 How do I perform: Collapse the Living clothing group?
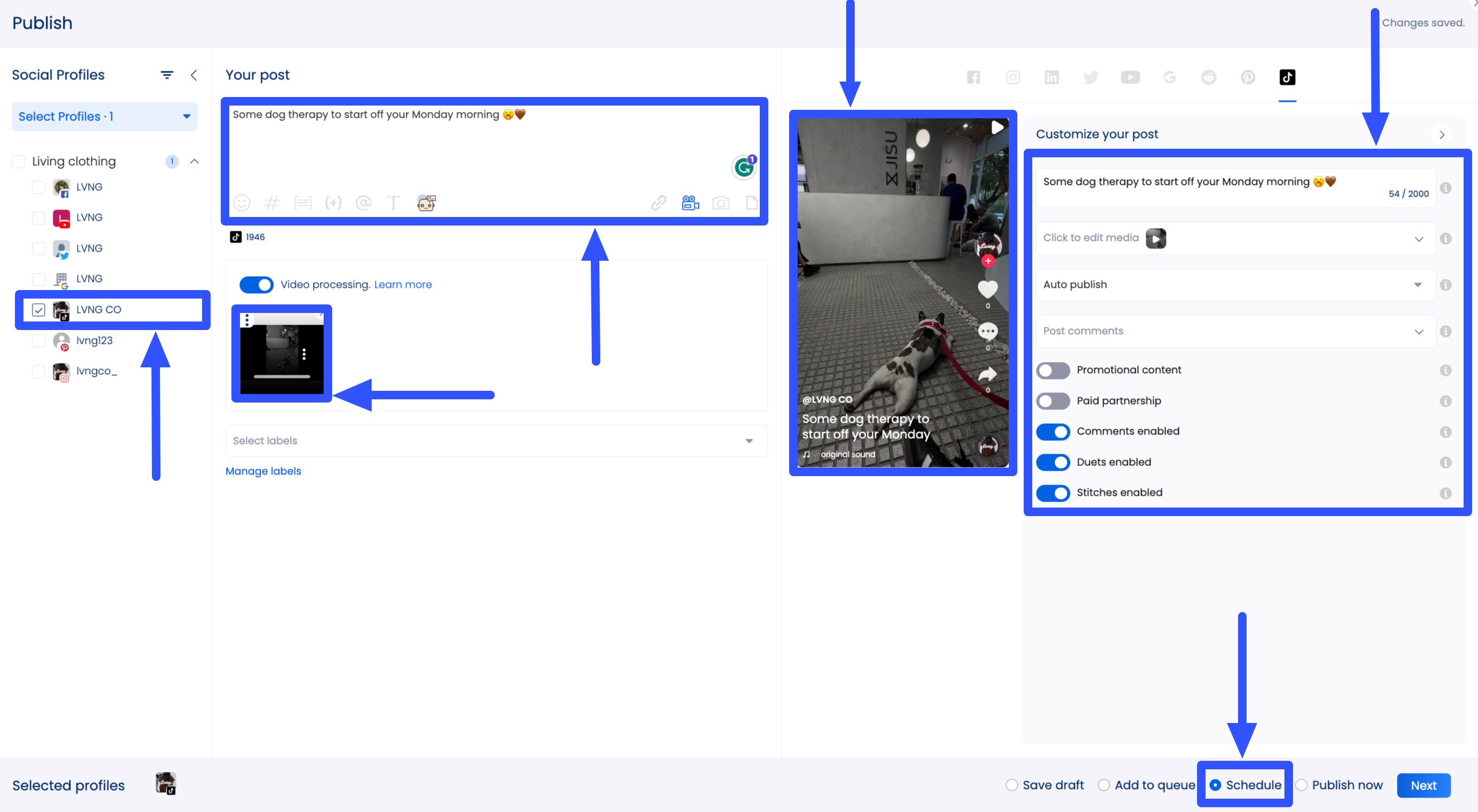coord(195,161)
